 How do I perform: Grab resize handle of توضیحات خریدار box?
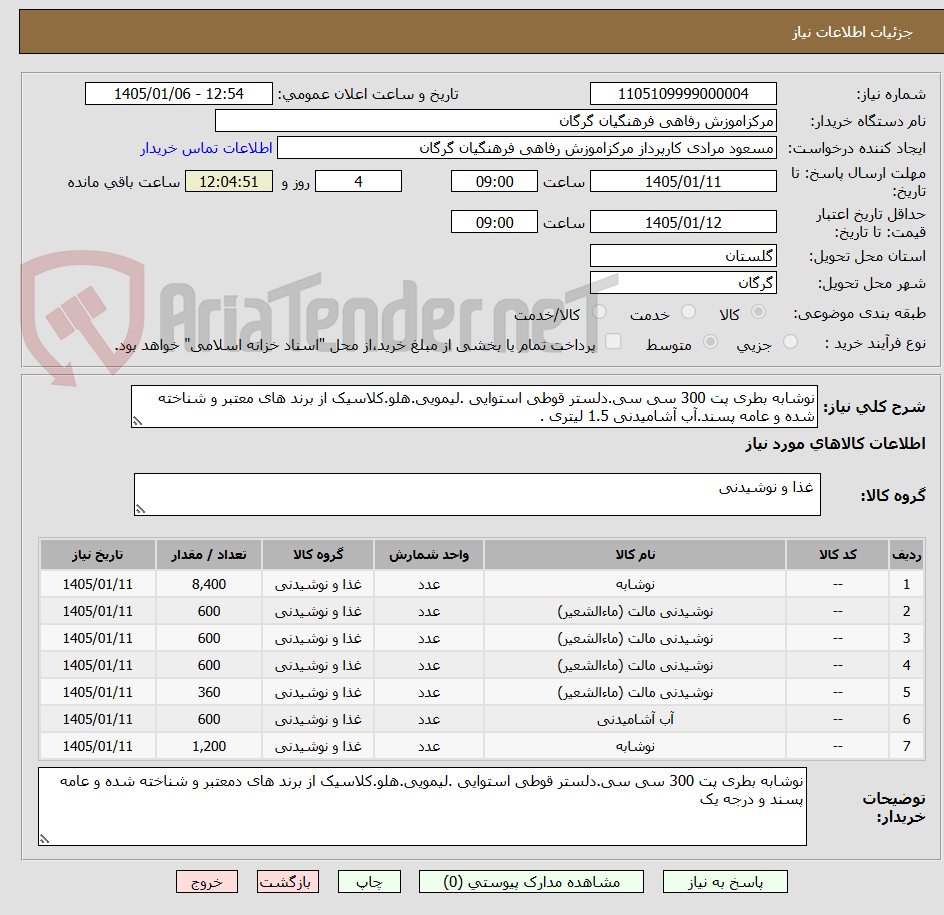[45, 839]
